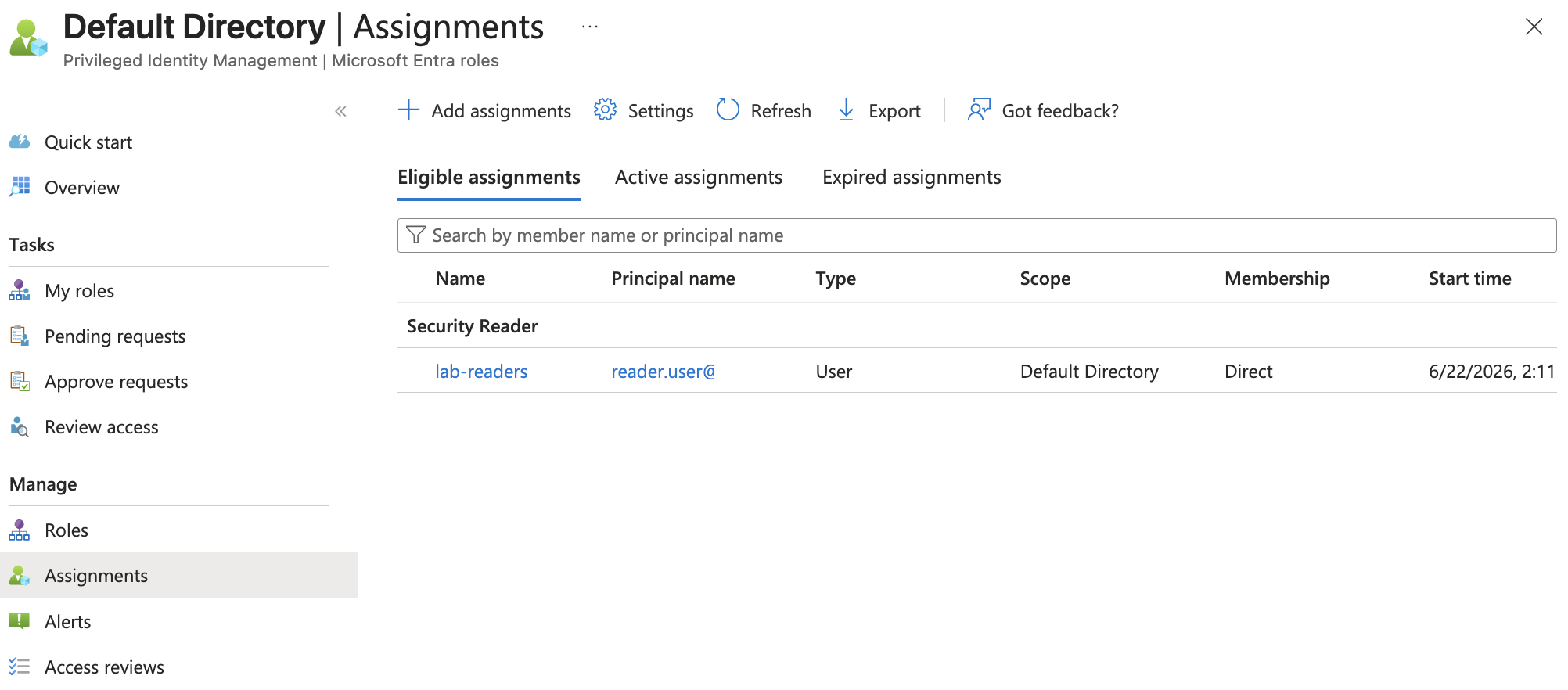Click the Access reviews checklist icon
Image resolution: width=1568 pixels, height=690 pixels.
click(x=20, y=667)
